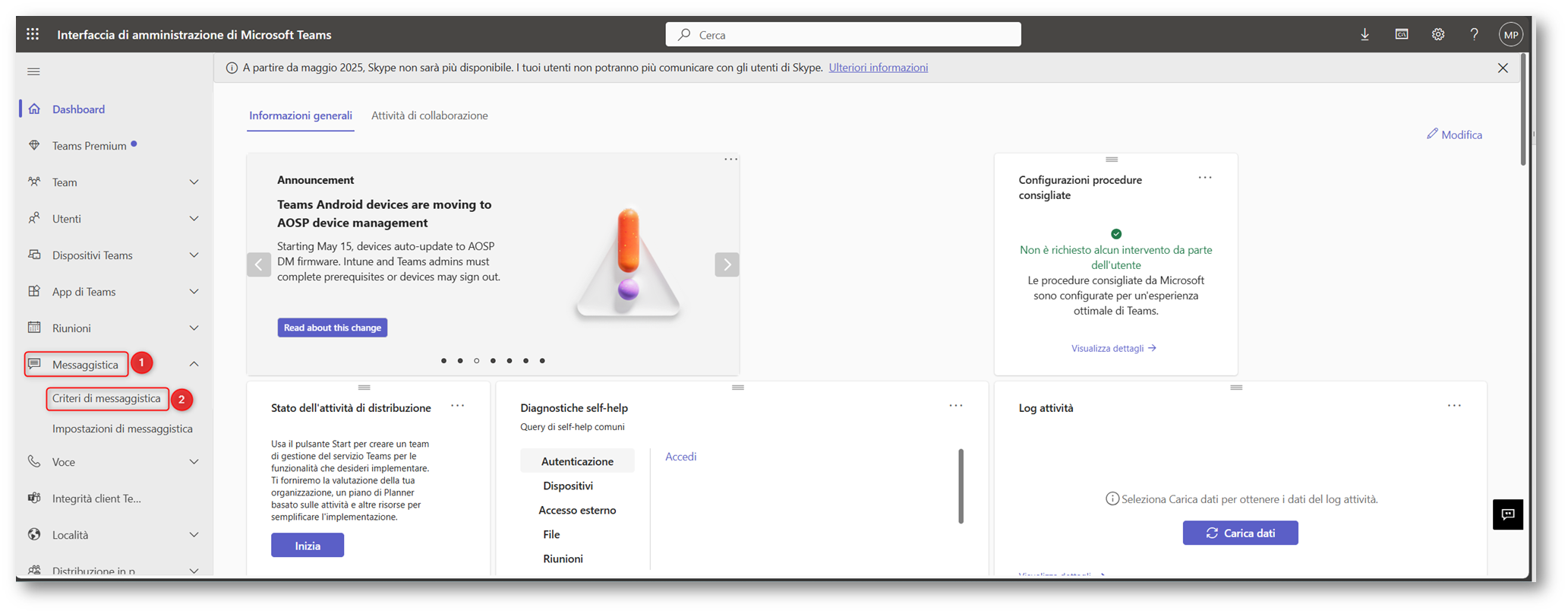Screen dimensions: 1568x614
Task: Click the App di Teams icon
Action: (34, 291)
